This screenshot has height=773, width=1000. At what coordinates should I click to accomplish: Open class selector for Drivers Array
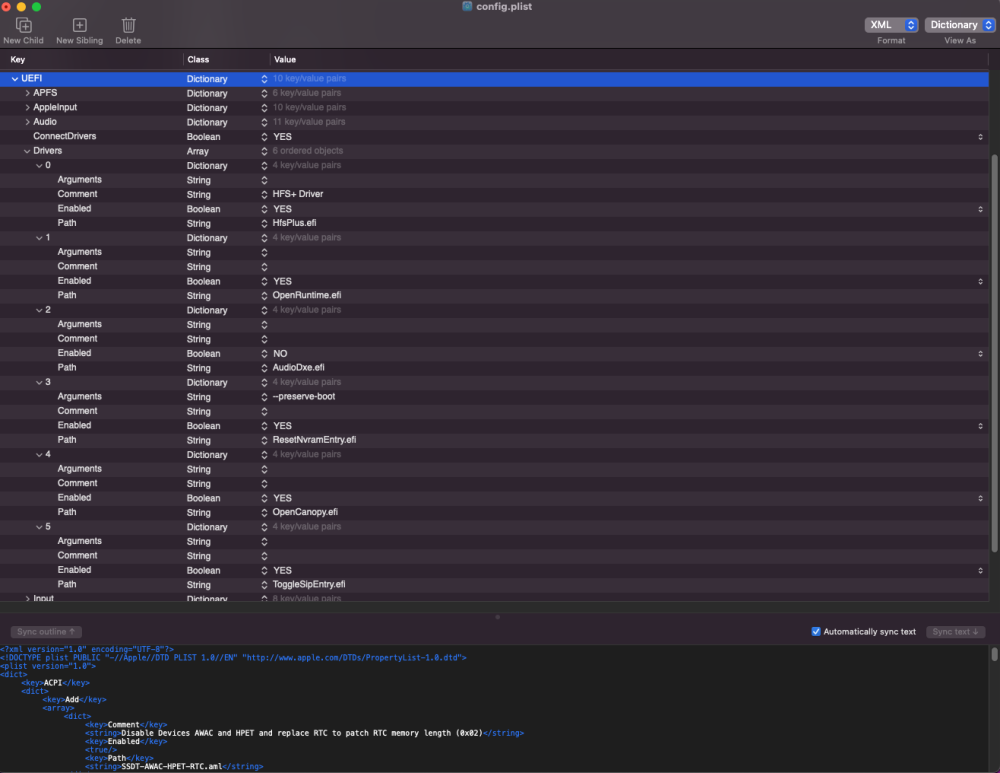coord(264,151)
